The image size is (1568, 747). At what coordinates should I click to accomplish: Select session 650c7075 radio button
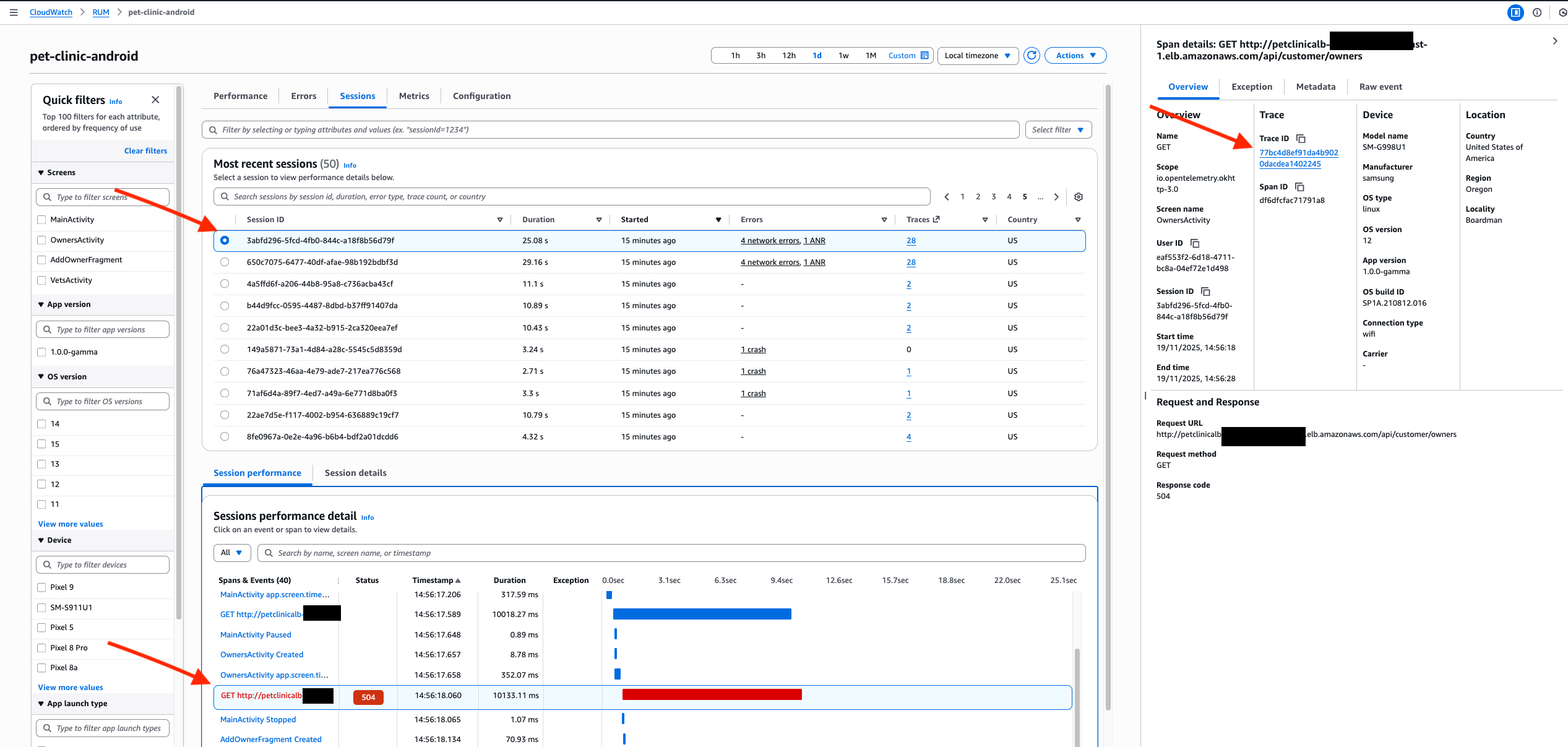pos(225,262)
